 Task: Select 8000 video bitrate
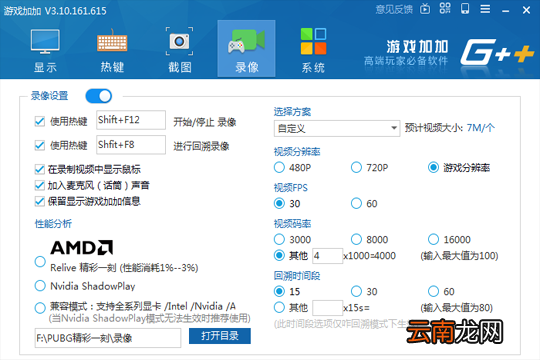click(x=356, y=239)
